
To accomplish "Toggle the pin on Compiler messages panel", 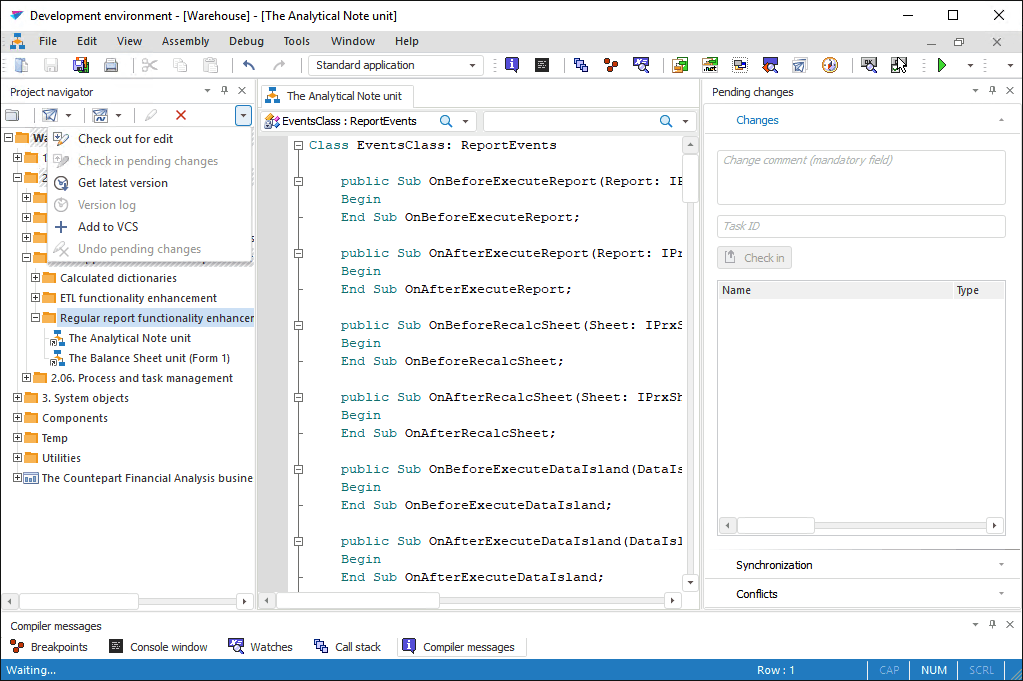I will [992, 625].
